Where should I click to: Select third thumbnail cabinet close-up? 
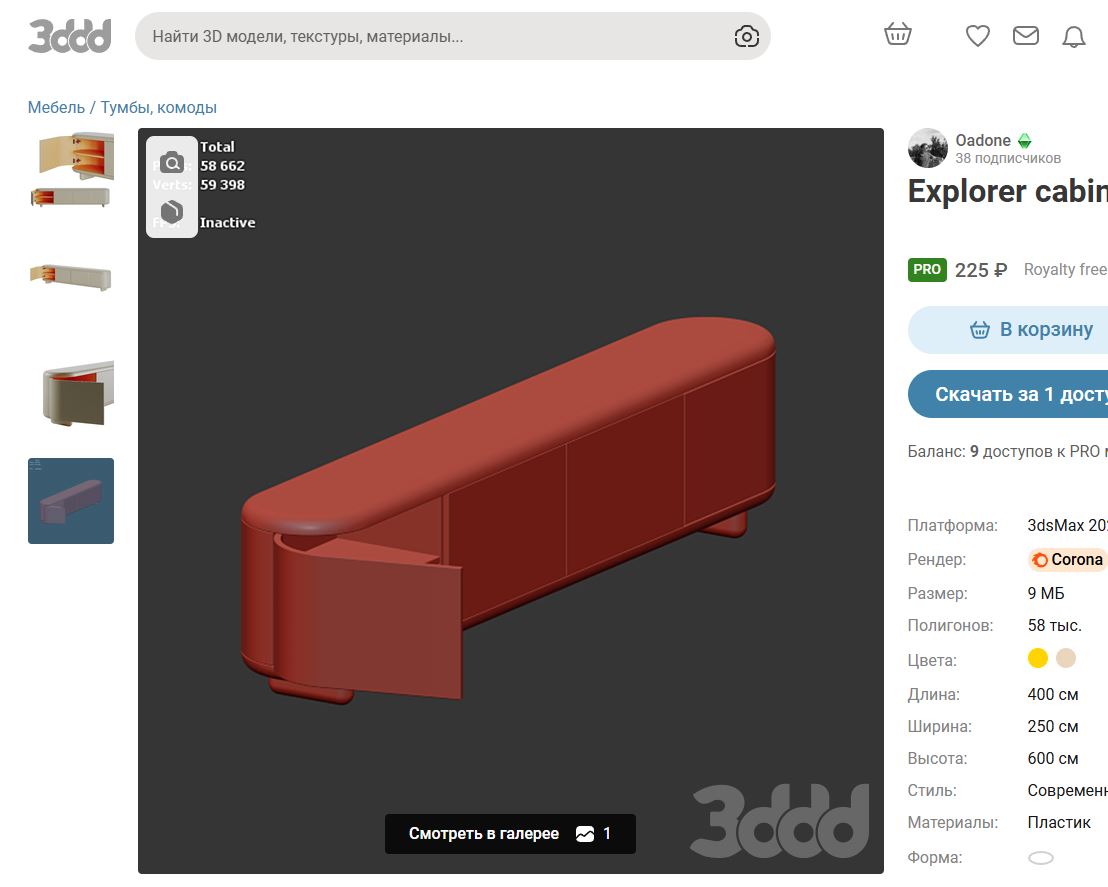coord(71,392)
